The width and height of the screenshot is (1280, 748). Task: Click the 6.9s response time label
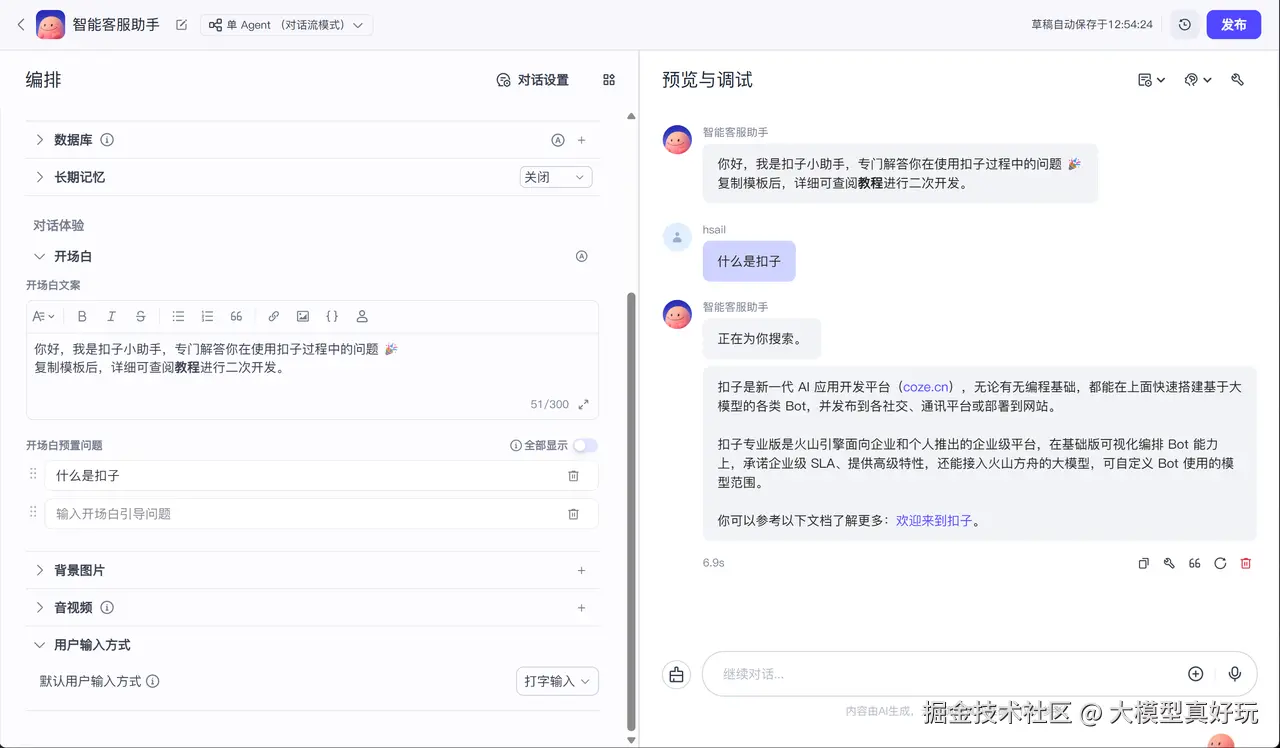[x=713, y=563]
